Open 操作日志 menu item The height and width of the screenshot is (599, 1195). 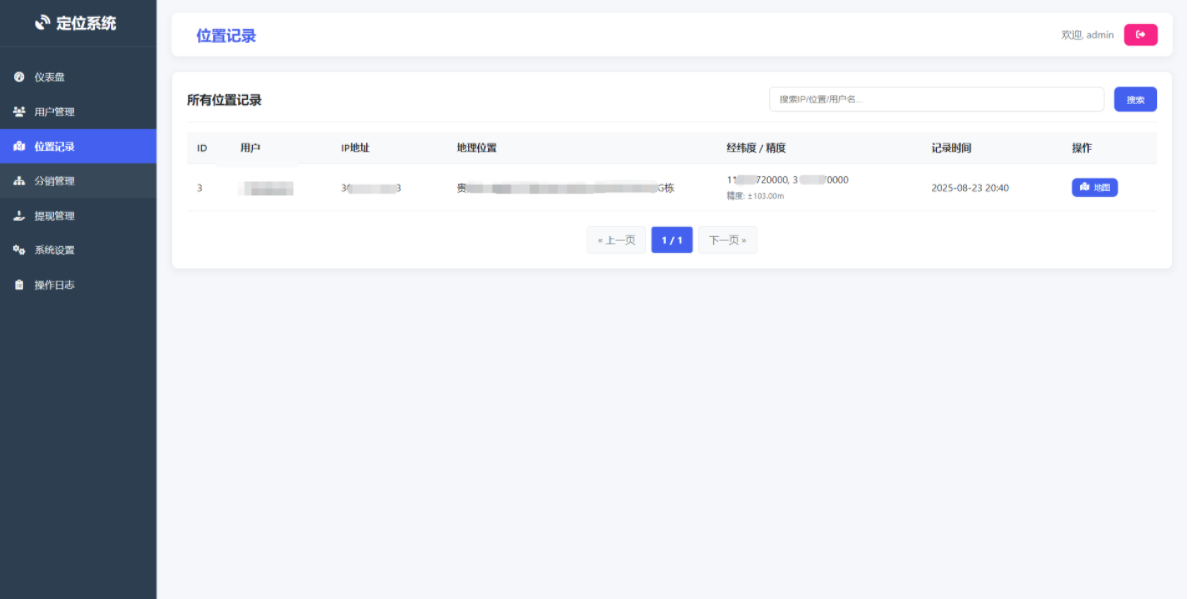coord(78,285)
